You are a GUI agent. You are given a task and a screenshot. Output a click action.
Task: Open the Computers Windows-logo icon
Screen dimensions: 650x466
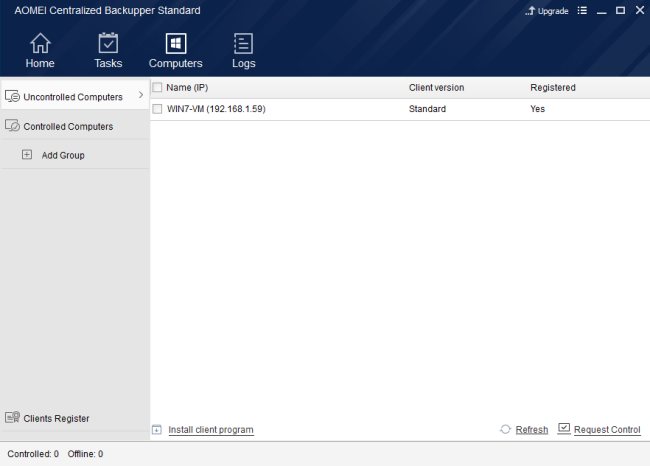point(176,43)
